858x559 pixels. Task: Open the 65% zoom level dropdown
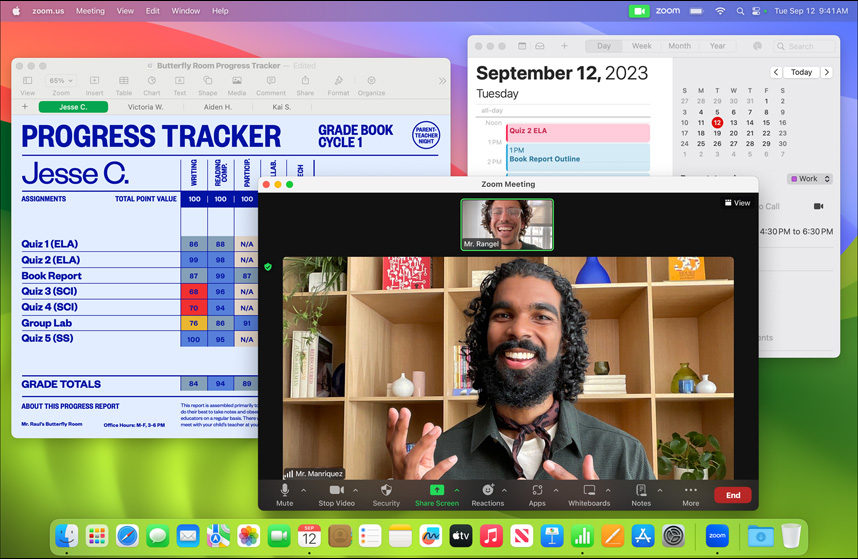[61, 81]
